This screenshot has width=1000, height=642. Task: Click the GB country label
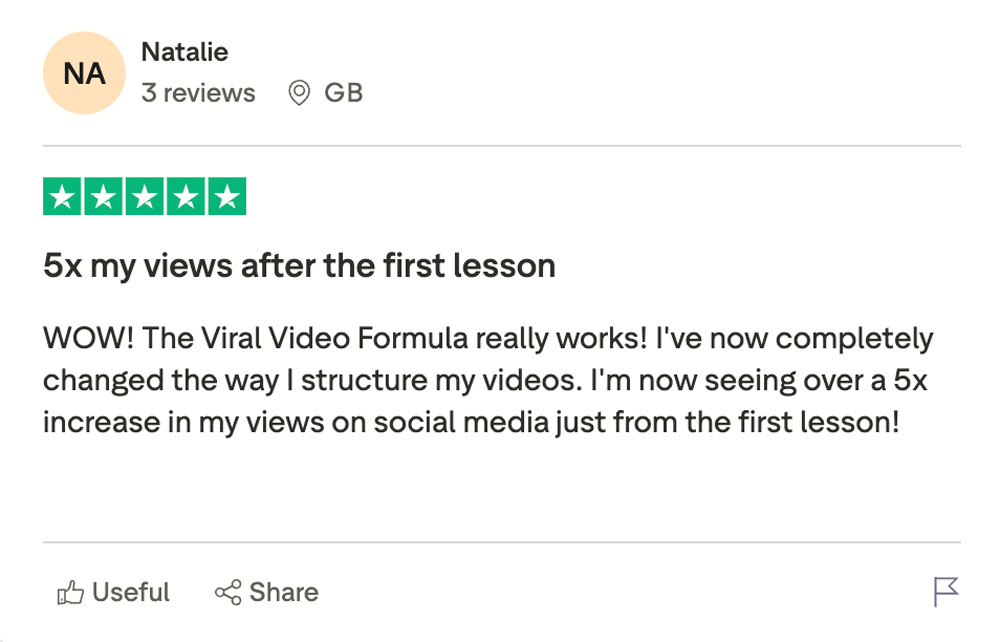pos(343,93)
